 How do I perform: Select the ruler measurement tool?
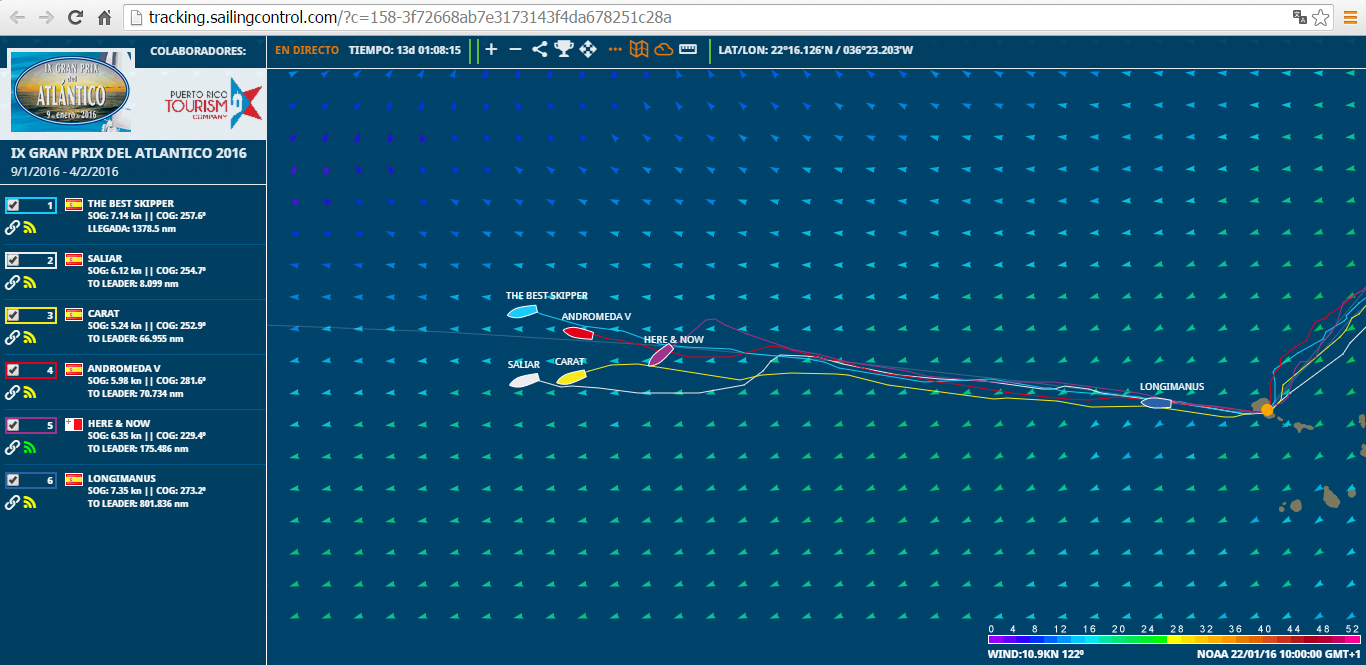pyautogui.click(x=688, y=49)
